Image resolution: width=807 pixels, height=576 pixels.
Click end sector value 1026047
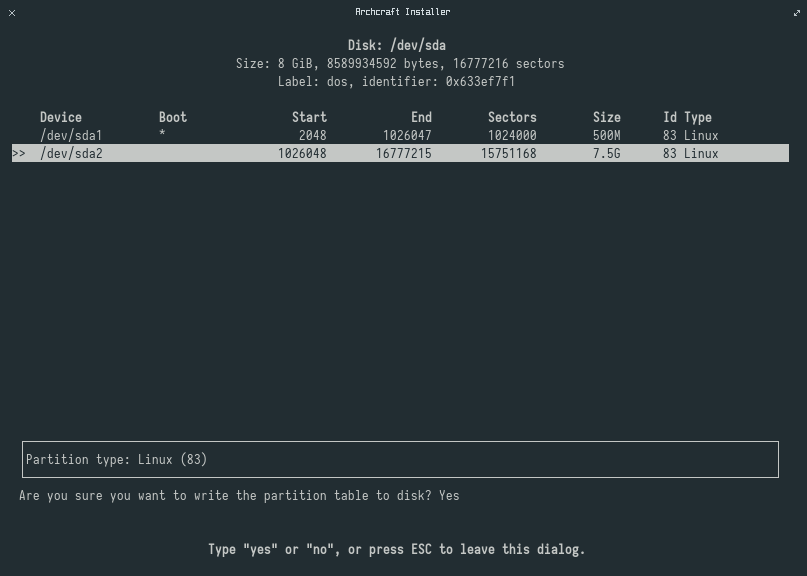click(x=407, y=135)
